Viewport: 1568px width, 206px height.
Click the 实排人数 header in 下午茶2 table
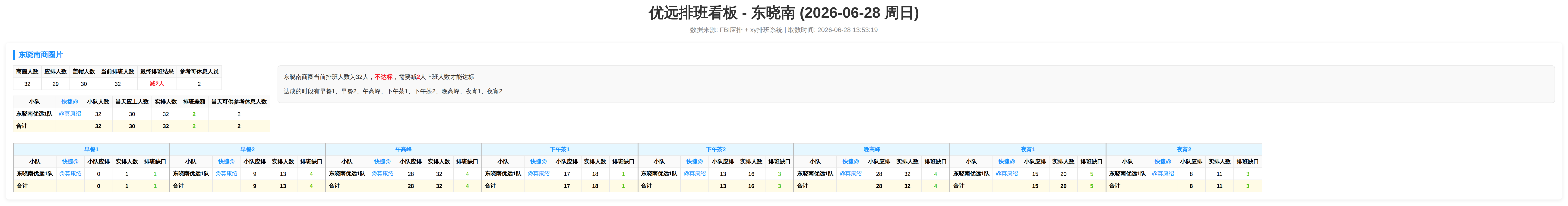tap(751, 161)
